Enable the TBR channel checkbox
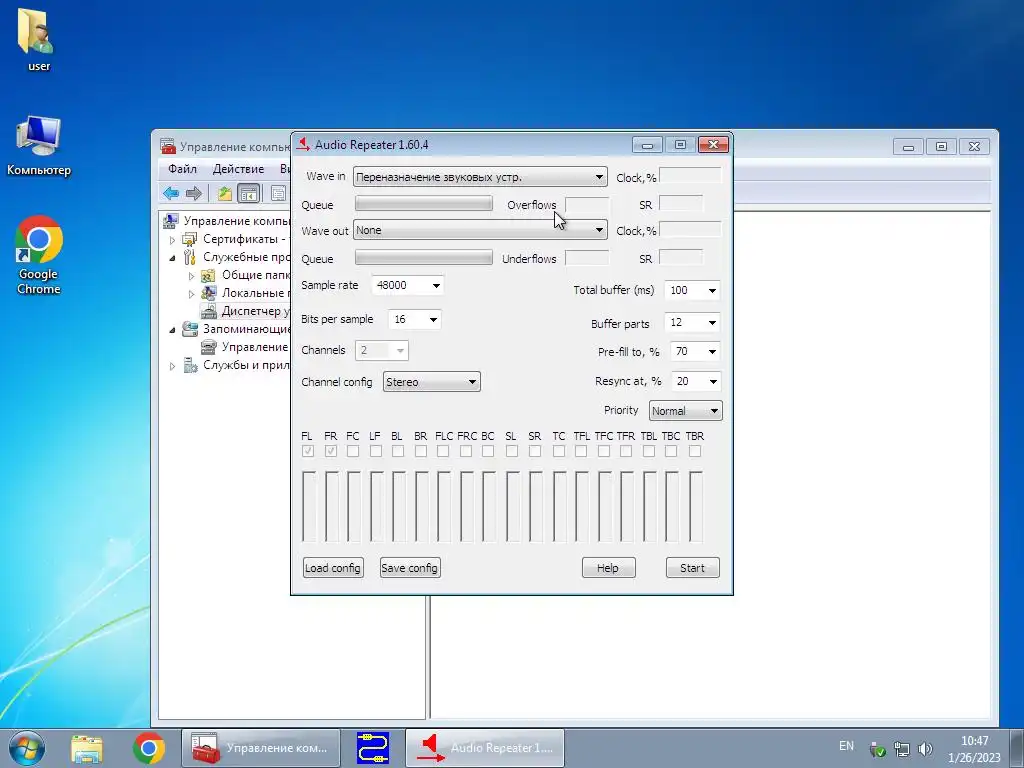 click(695, 451)
